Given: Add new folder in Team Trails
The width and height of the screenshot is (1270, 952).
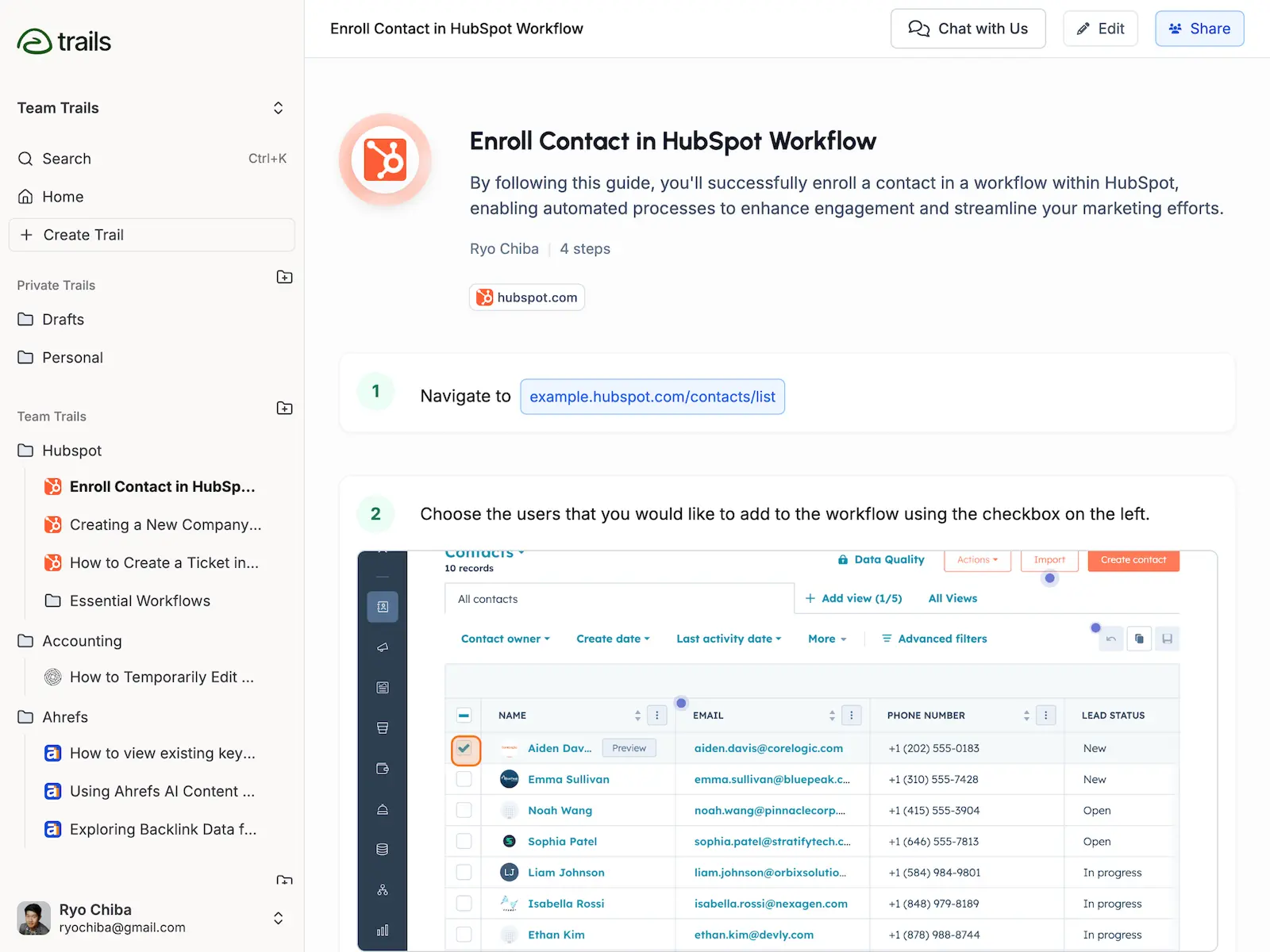Looking at the screenshot, I should (284, 408).
